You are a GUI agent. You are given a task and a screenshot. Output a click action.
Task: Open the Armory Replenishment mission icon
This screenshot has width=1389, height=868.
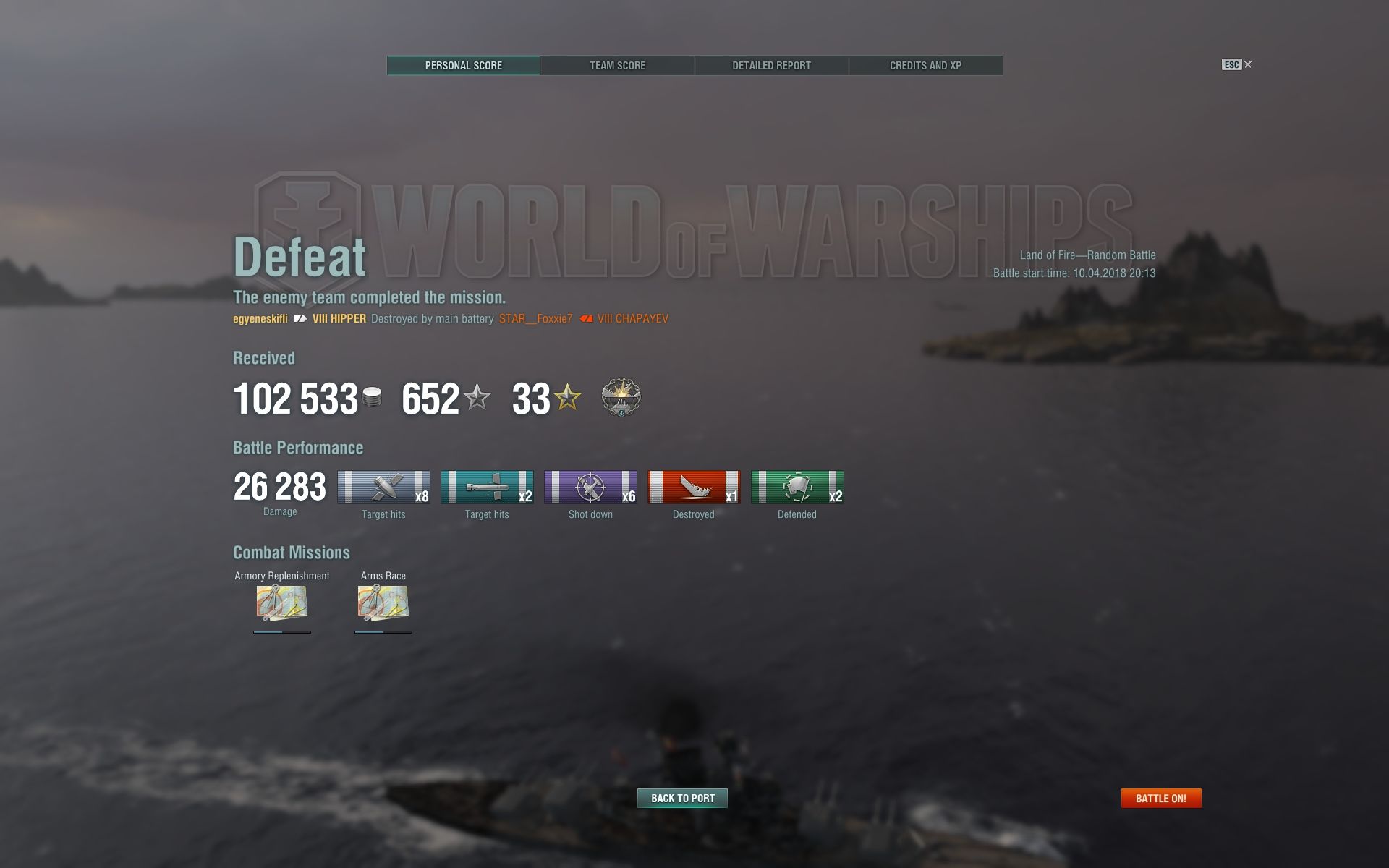(281, 603)
